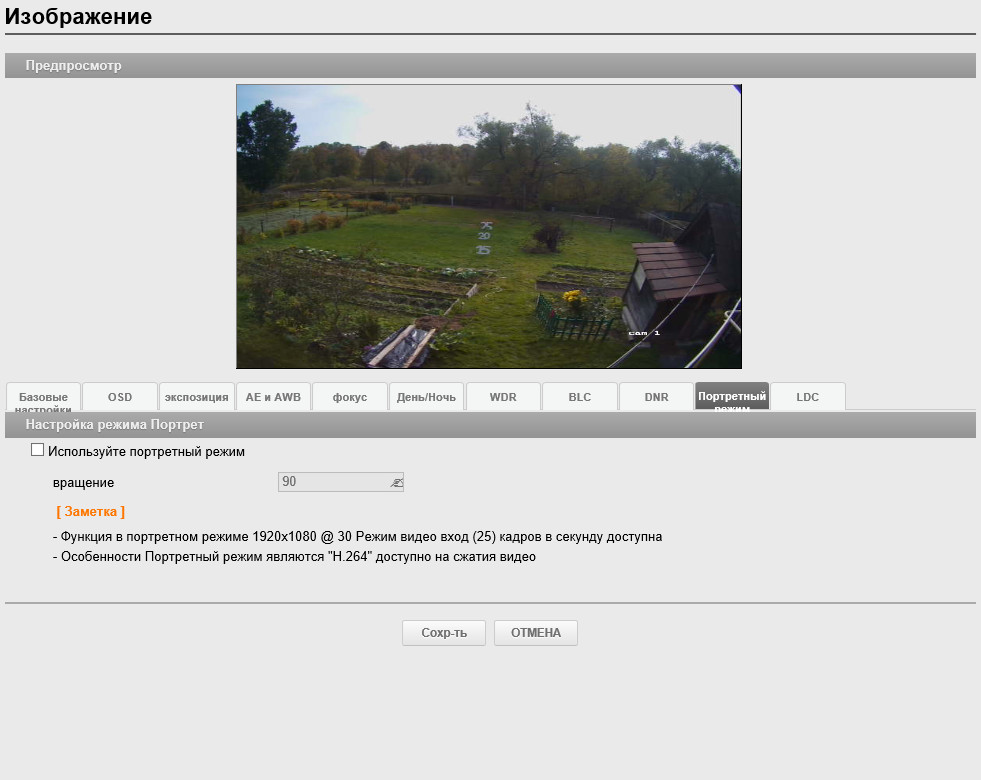
Task: Open the День/Ночь tab
Action: tap(426, 397)
